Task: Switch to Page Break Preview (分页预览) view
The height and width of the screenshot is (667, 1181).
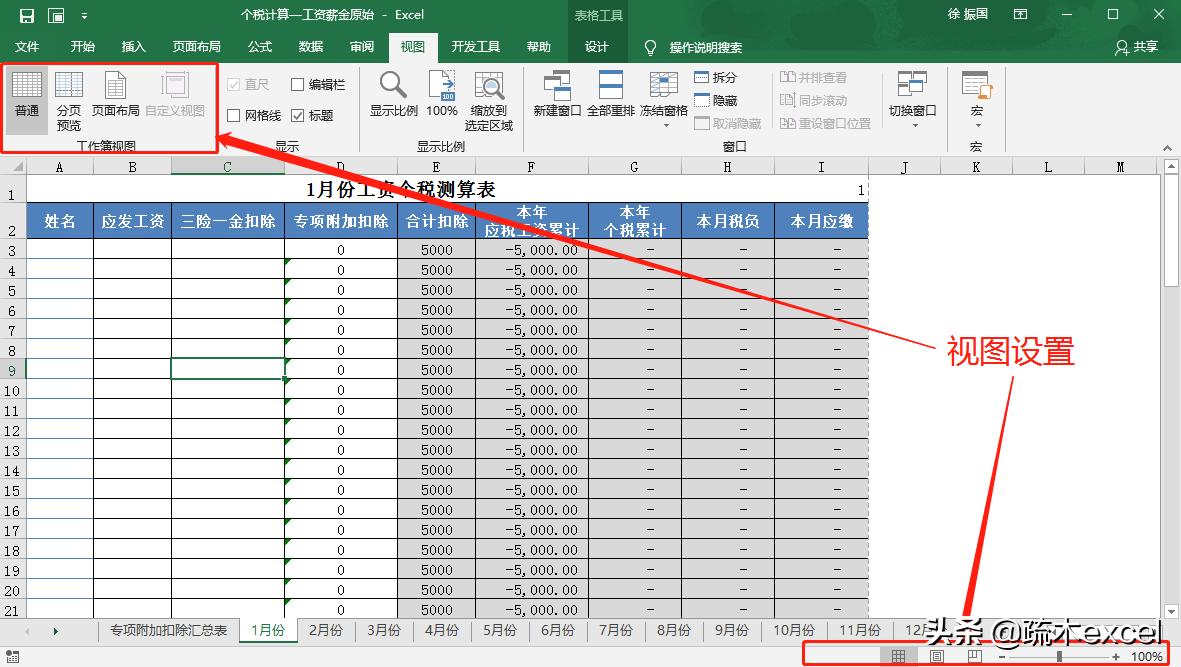Action: [x=67, y=97]
